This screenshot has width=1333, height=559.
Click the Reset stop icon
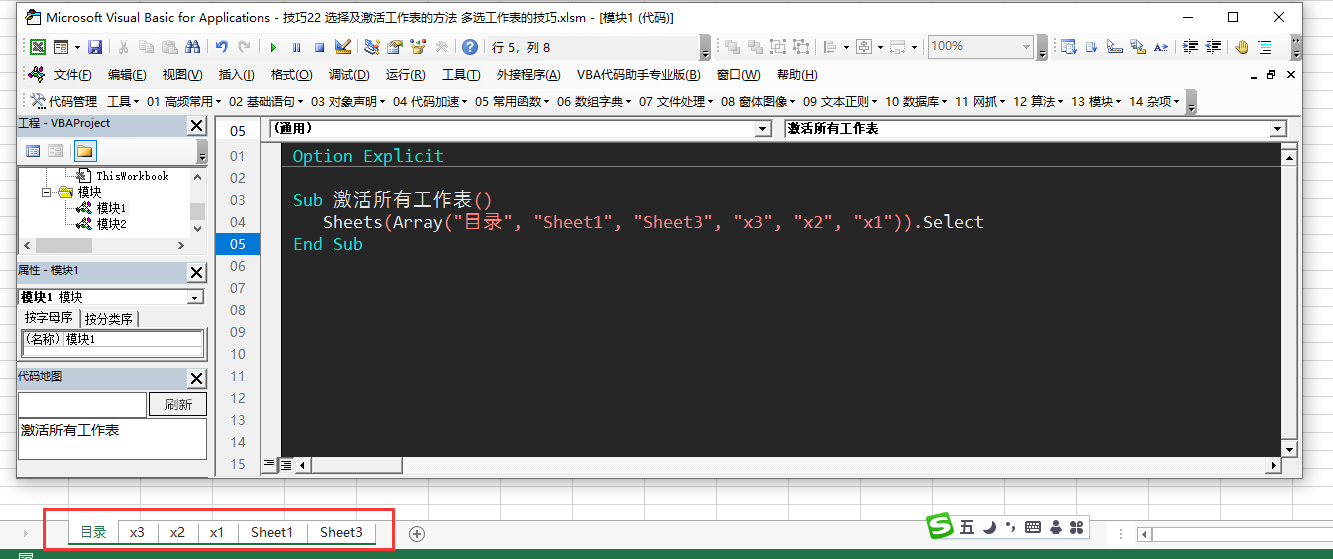click(x=319, y=47)
